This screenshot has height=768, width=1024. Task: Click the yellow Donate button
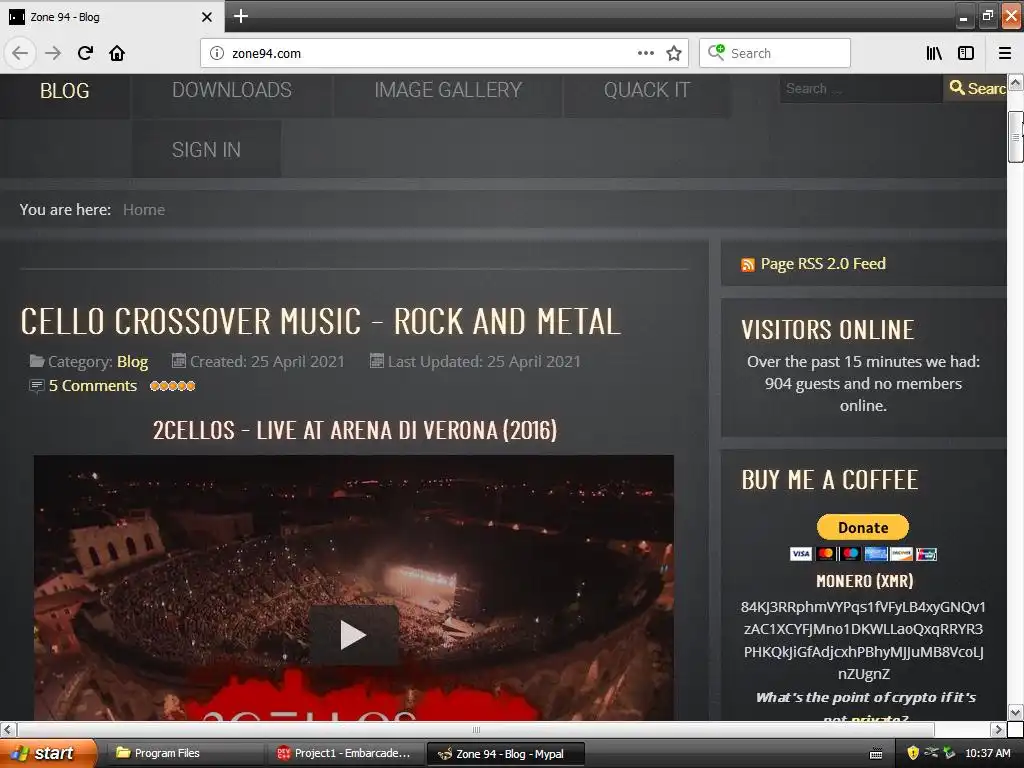click(863, 527)
